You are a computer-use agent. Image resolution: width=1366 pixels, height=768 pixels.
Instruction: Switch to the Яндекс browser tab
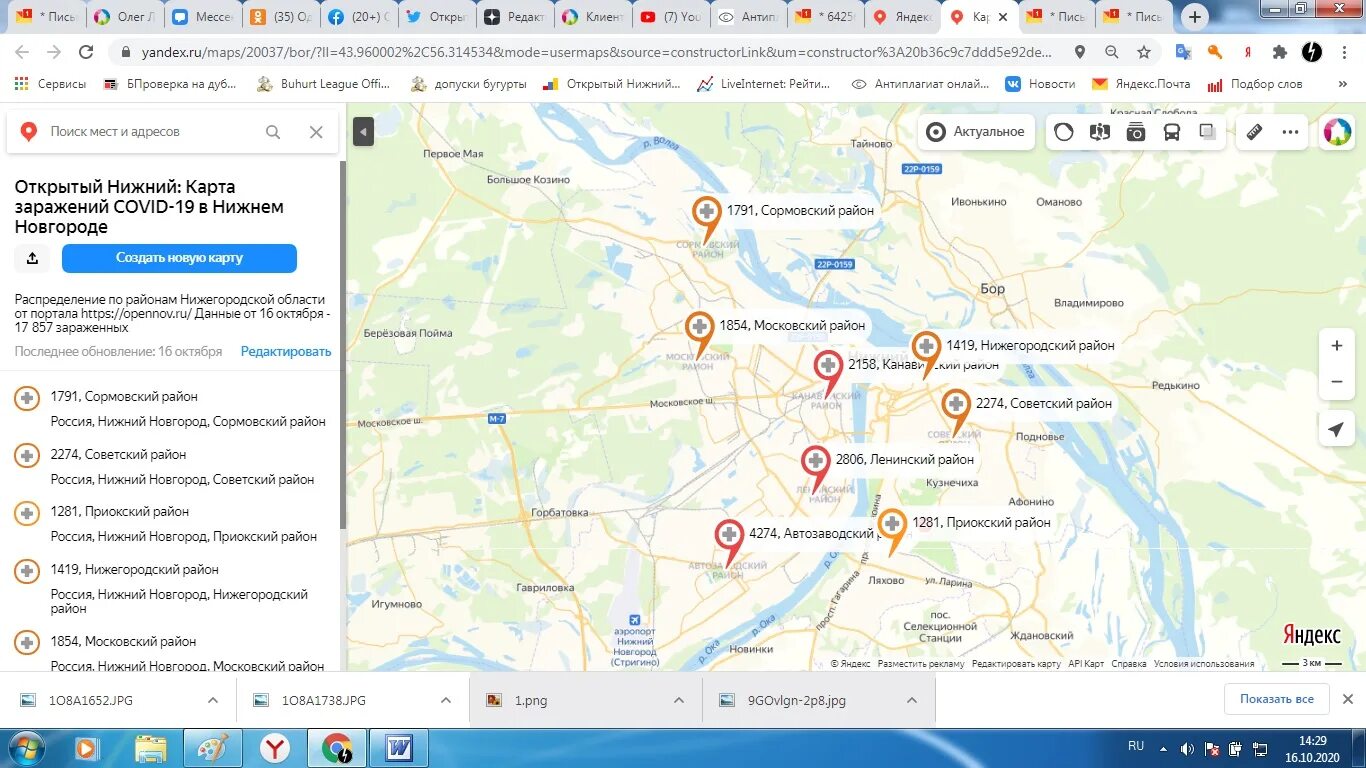(x=902, y=17)
